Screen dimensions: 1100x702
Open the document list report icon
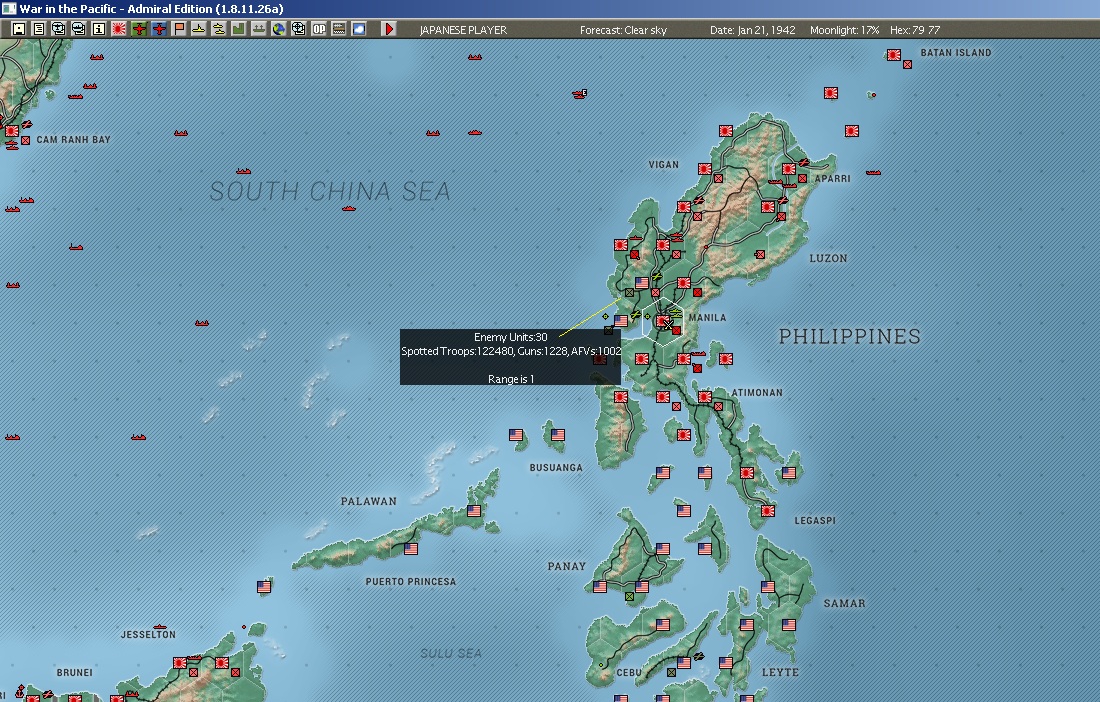point(39,29)
